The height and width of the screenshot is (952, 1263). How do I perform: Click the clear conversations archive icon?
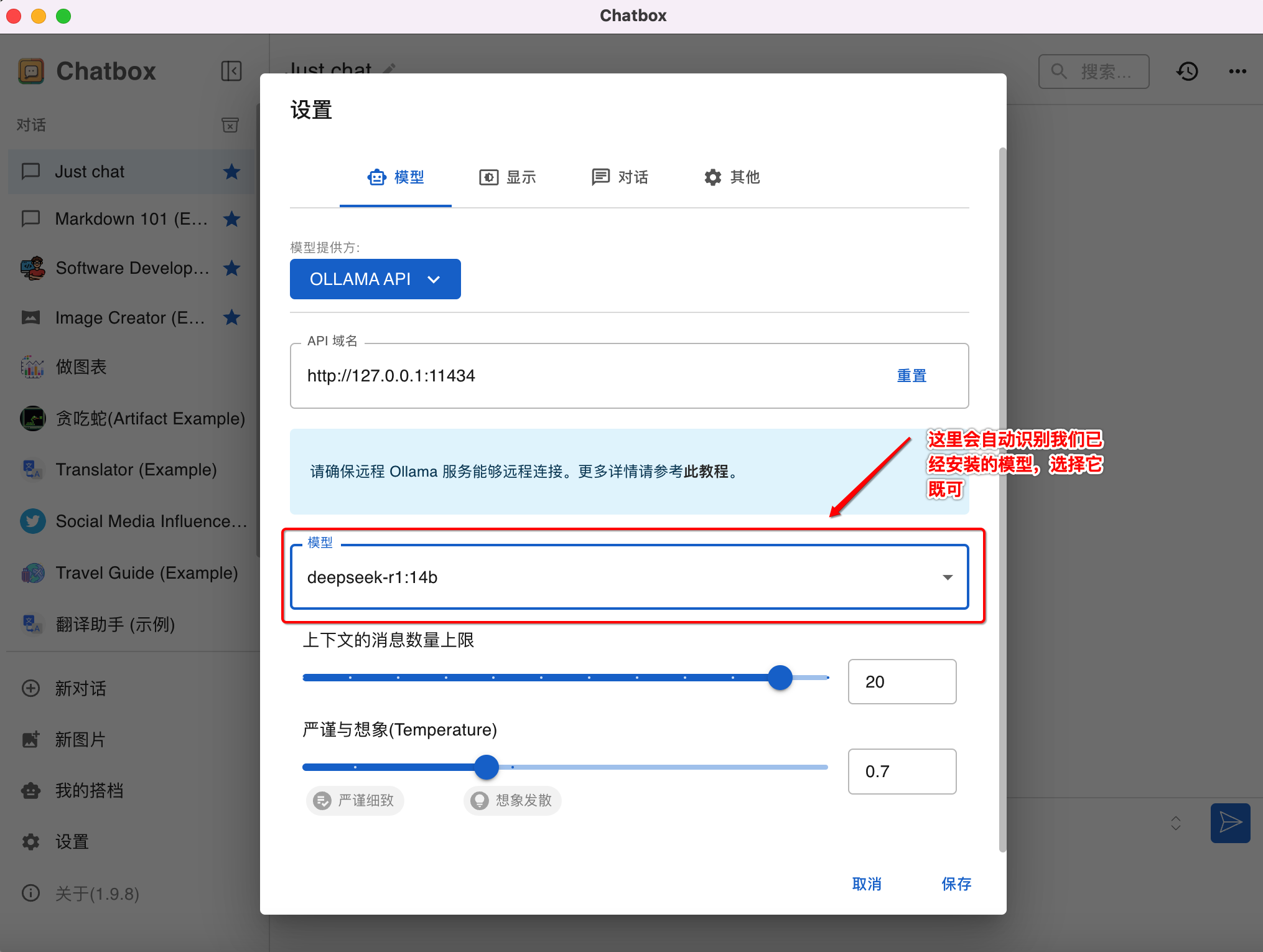pyautogui.click(x=230, y=125)
